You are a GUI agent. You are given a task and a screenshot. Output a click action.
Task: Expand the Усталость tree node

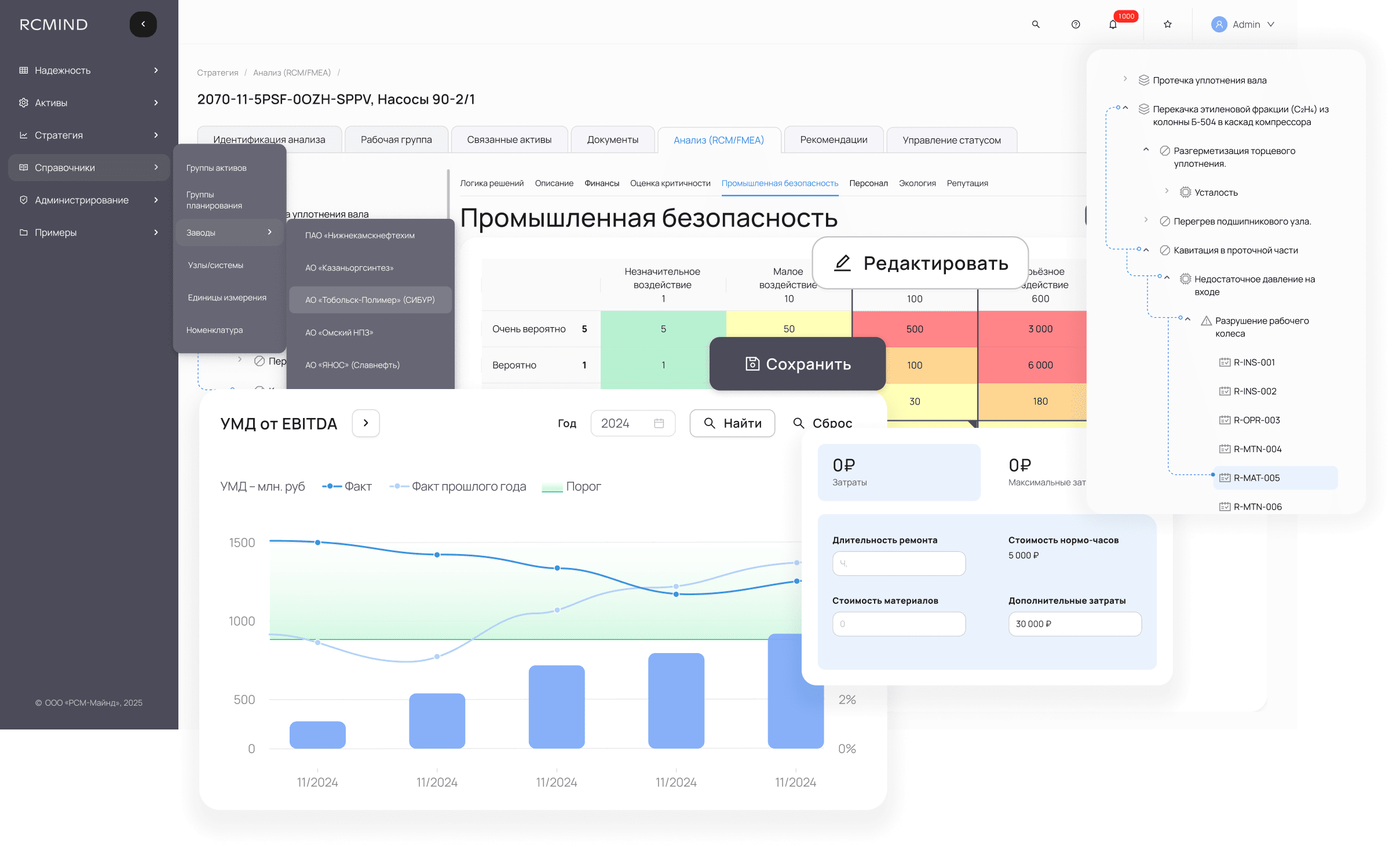coord(1167,191)
